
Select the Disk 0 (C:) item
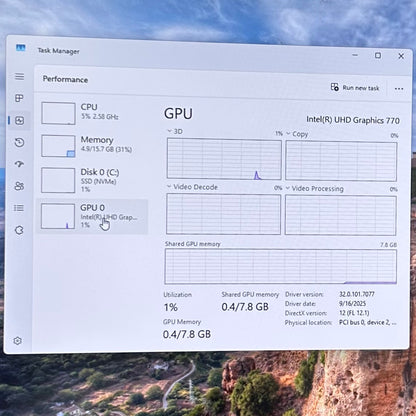click(92, 180)
